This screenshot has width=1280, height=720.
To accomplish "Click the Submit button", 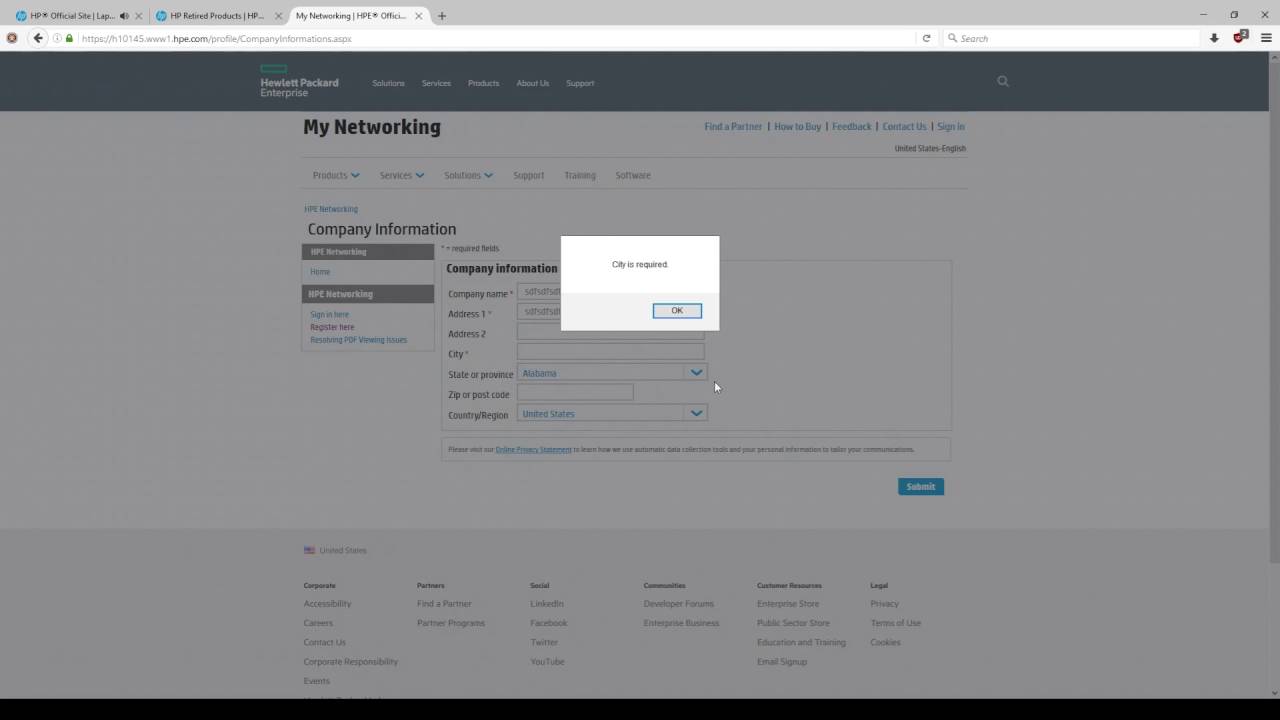I will pos(920,486).
